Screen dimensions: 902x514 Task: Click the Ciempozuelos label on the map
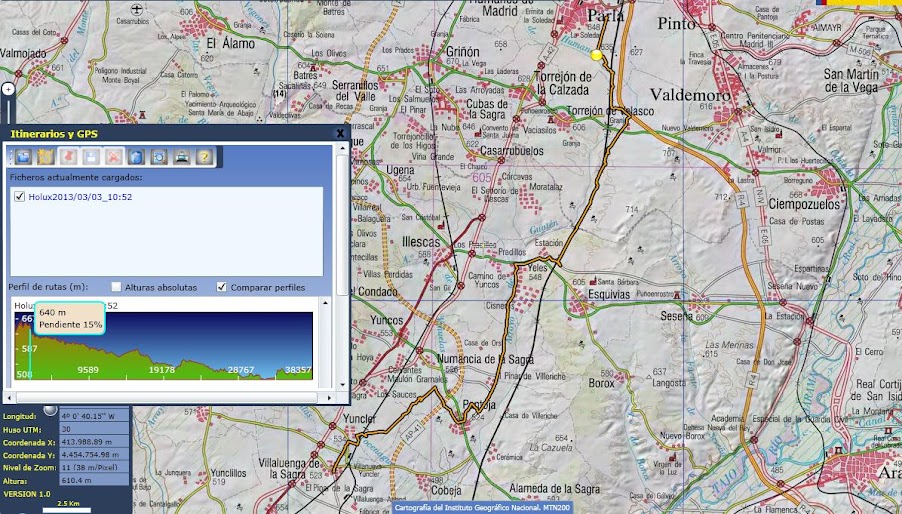tap(804, 204)
